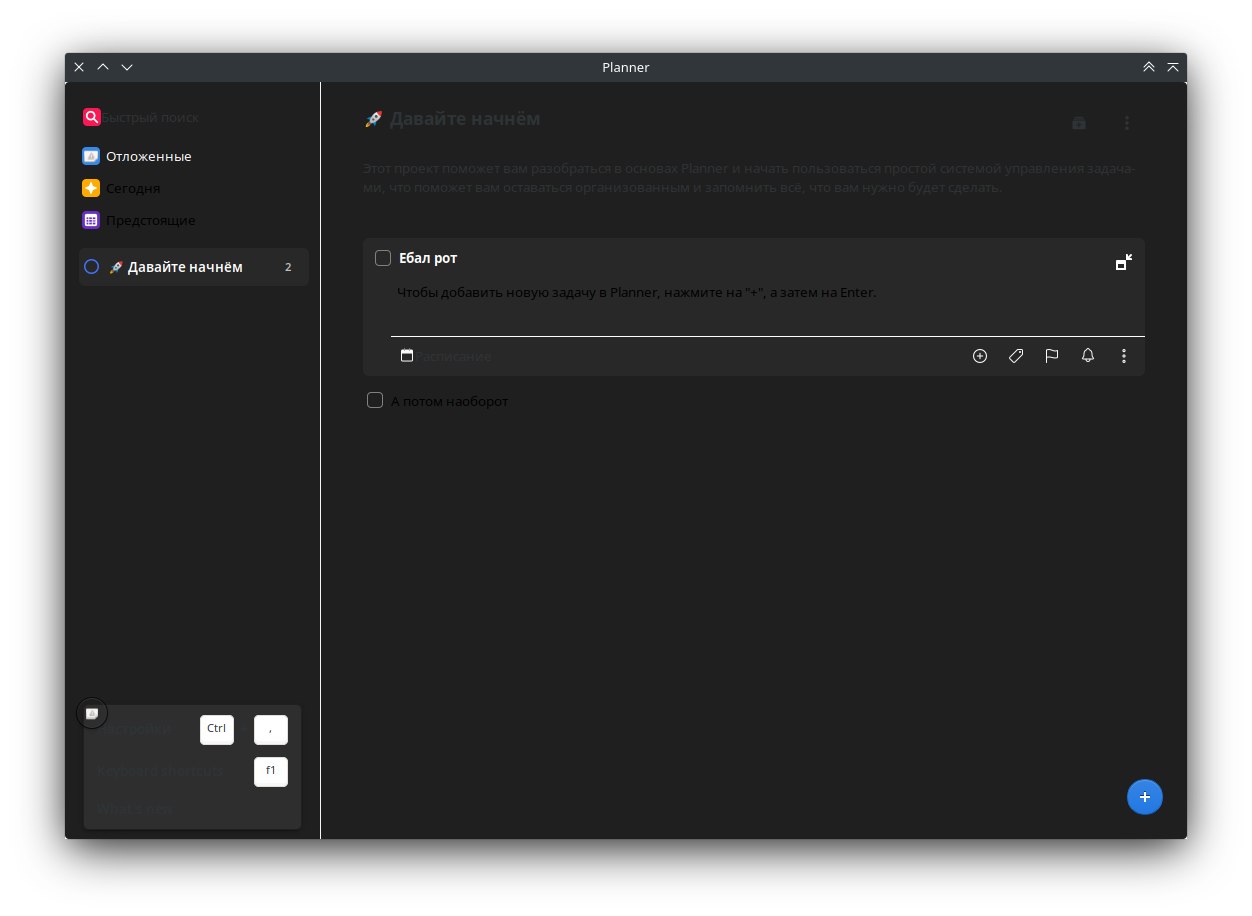Viewport: 1252px width, 916px height.
Task: Click the purple calendar Предстоящие icon
Action: [91, 220]
